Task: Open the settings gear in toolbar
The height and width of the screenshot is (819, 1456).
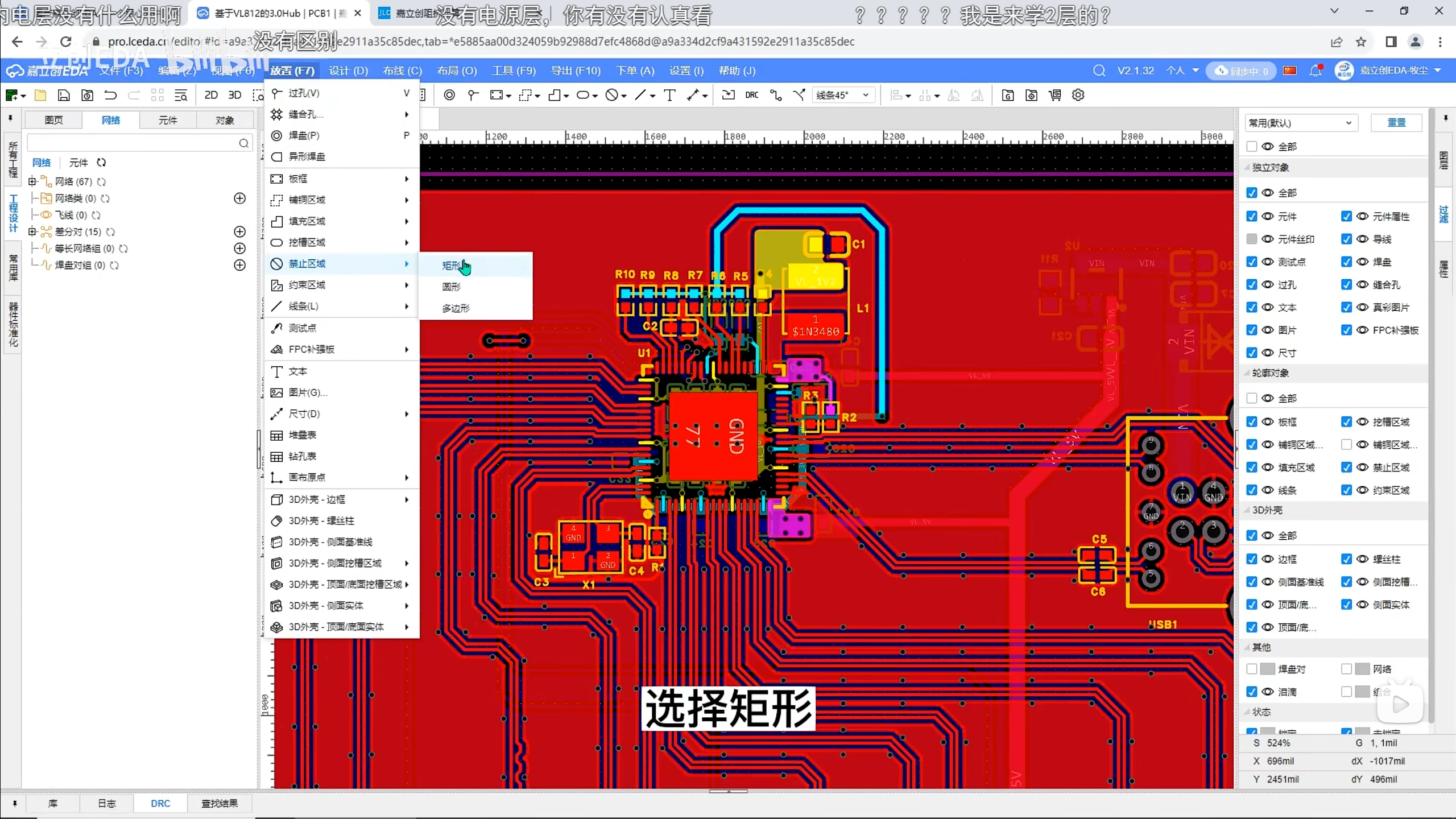Action: [1078, 95]
